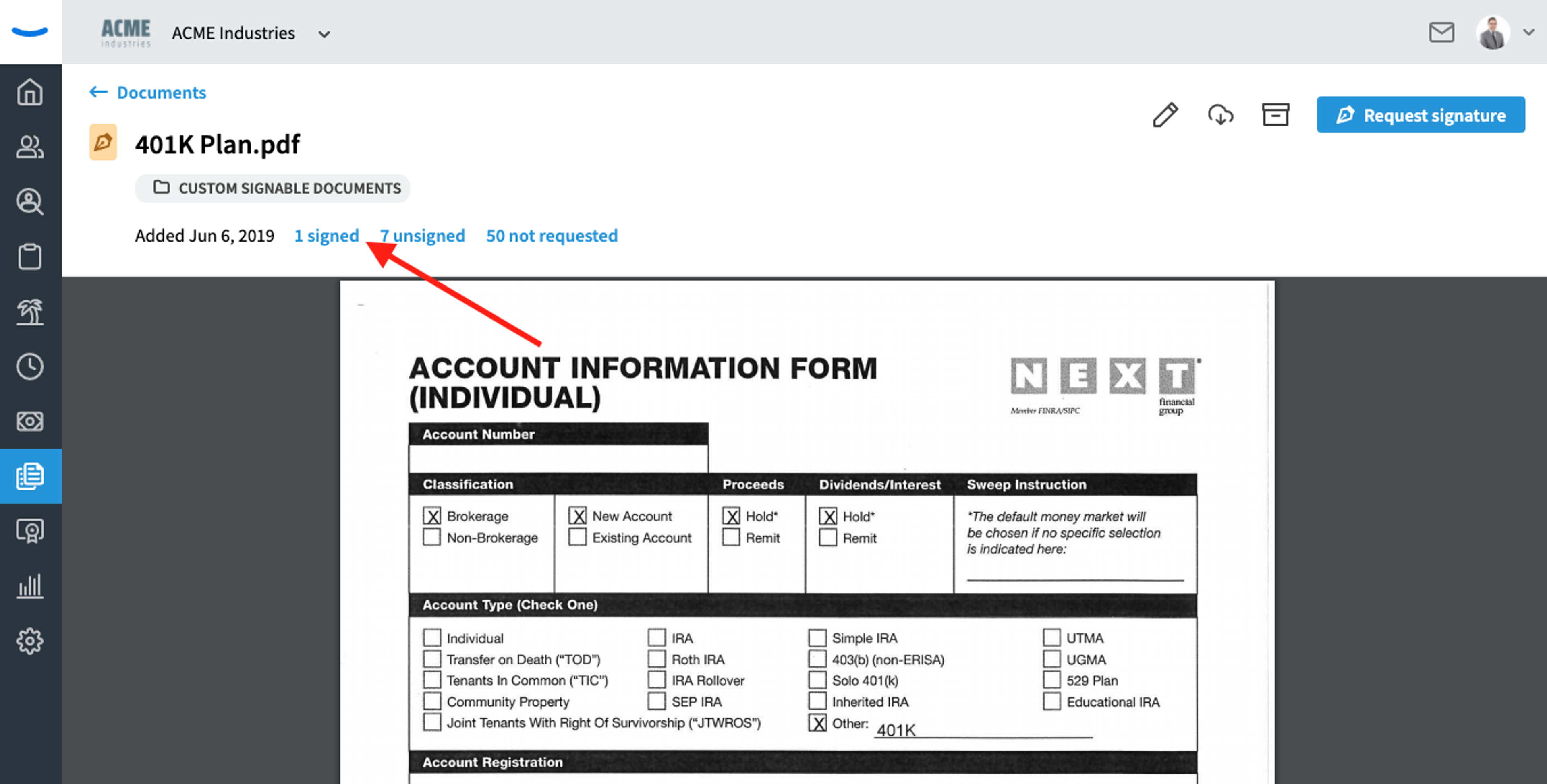
Task: Open the palm tree time-off icon
Action: [30, 312]
